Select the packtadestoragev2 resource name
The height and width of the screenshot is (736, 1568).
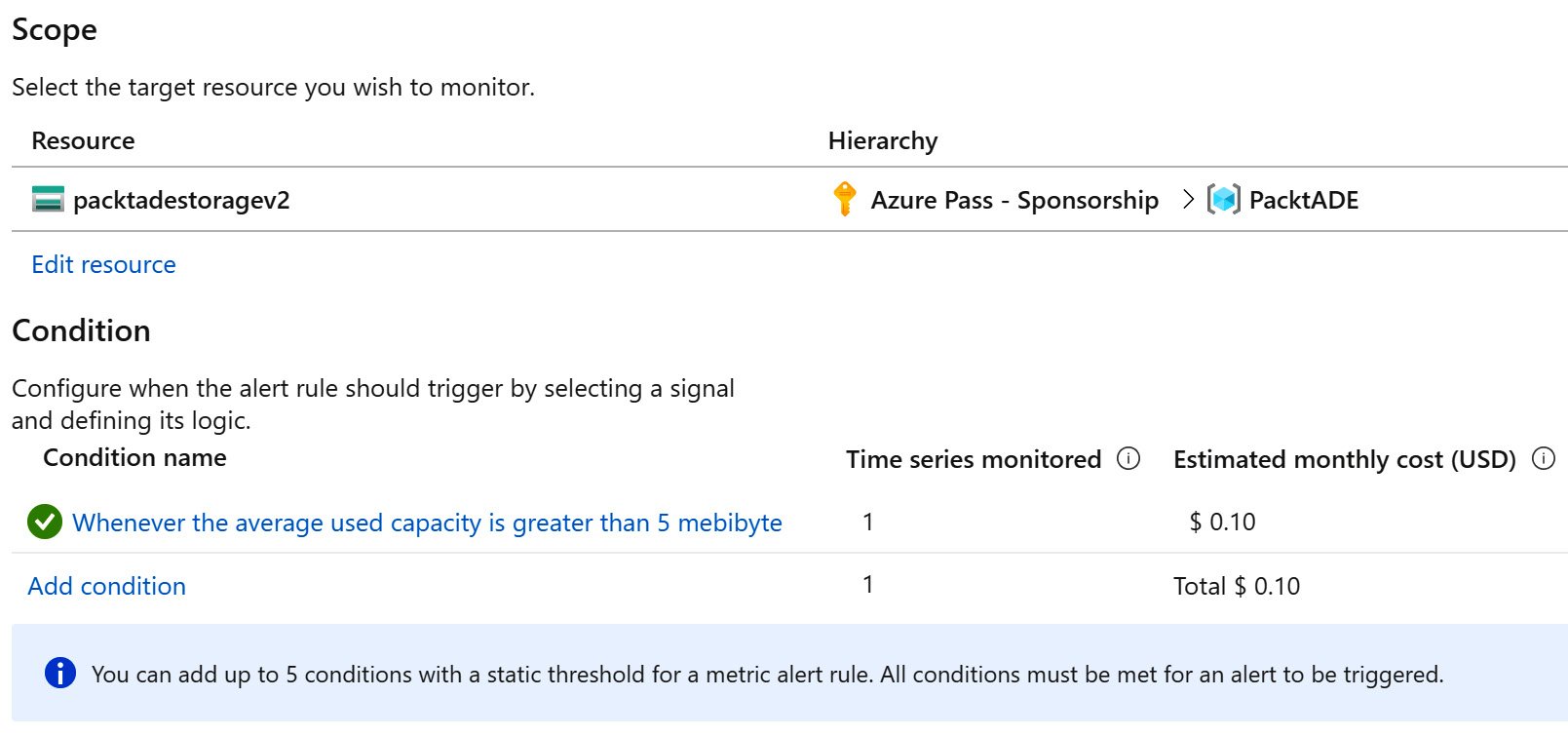181,200
